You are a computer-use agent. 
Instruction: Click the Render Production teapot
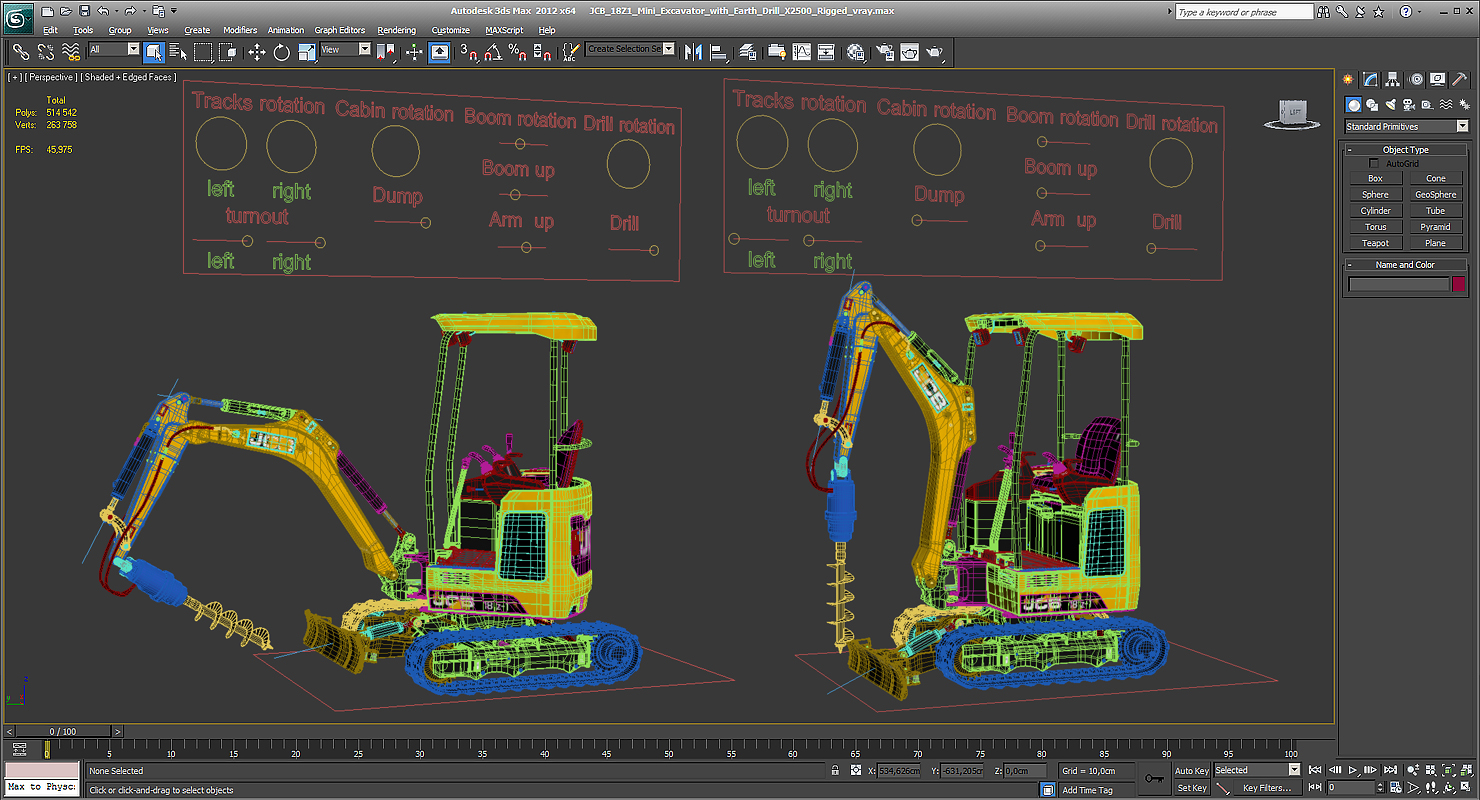click(935, 52)
